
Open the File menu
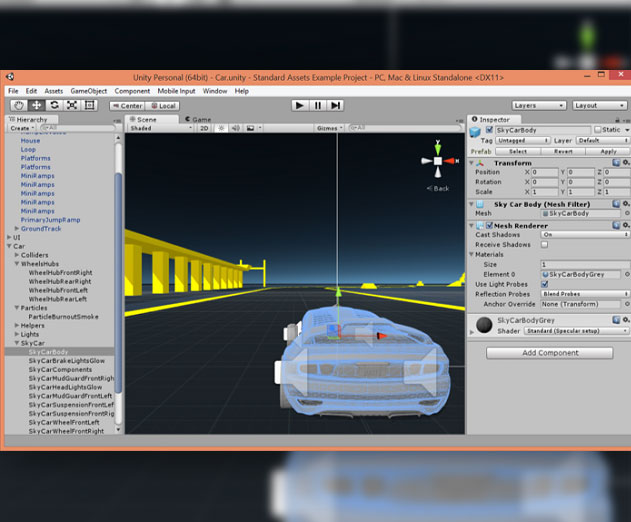point(13,91)
